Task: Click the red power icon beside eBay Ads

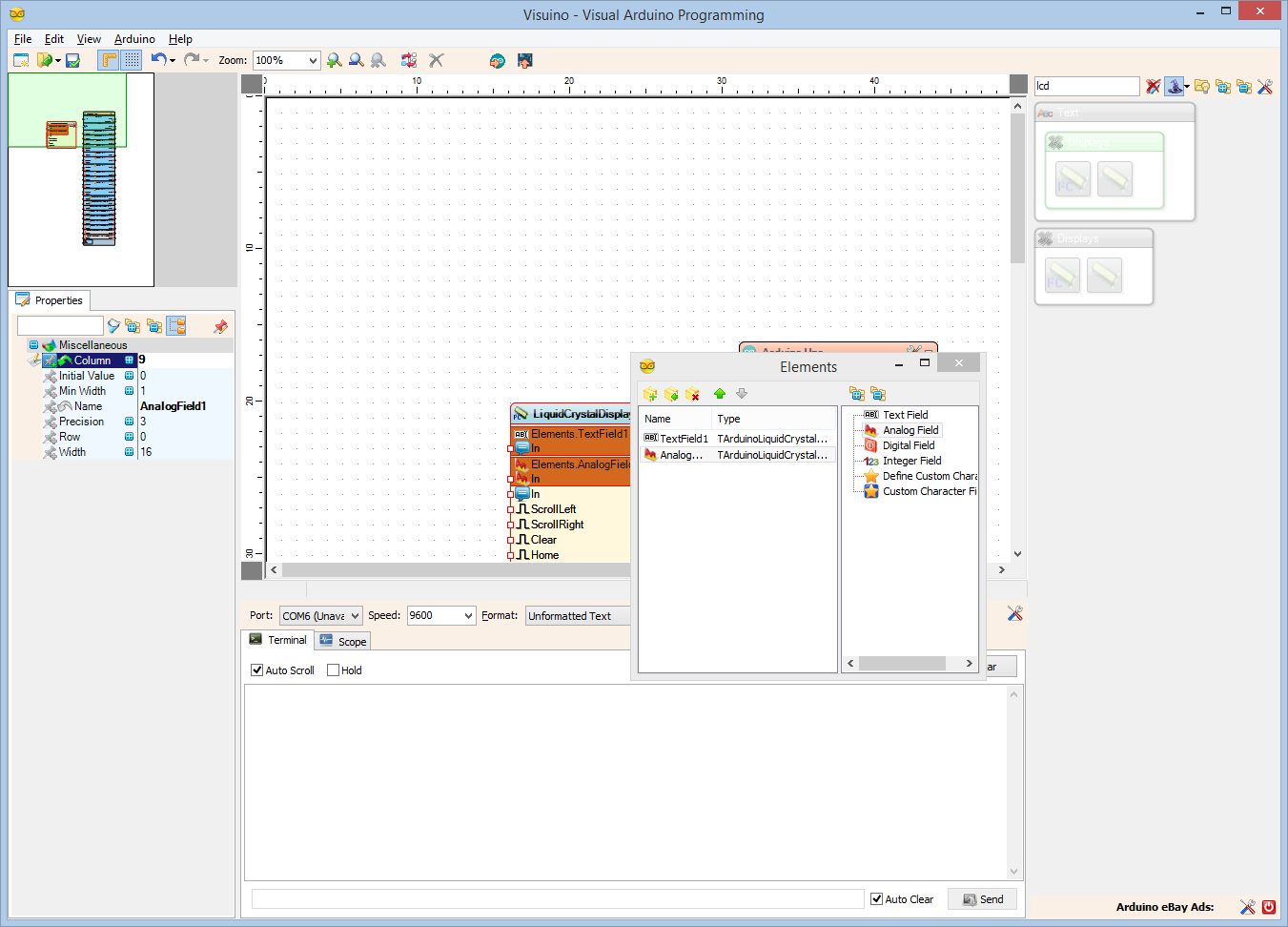Action: (1269, 907)
